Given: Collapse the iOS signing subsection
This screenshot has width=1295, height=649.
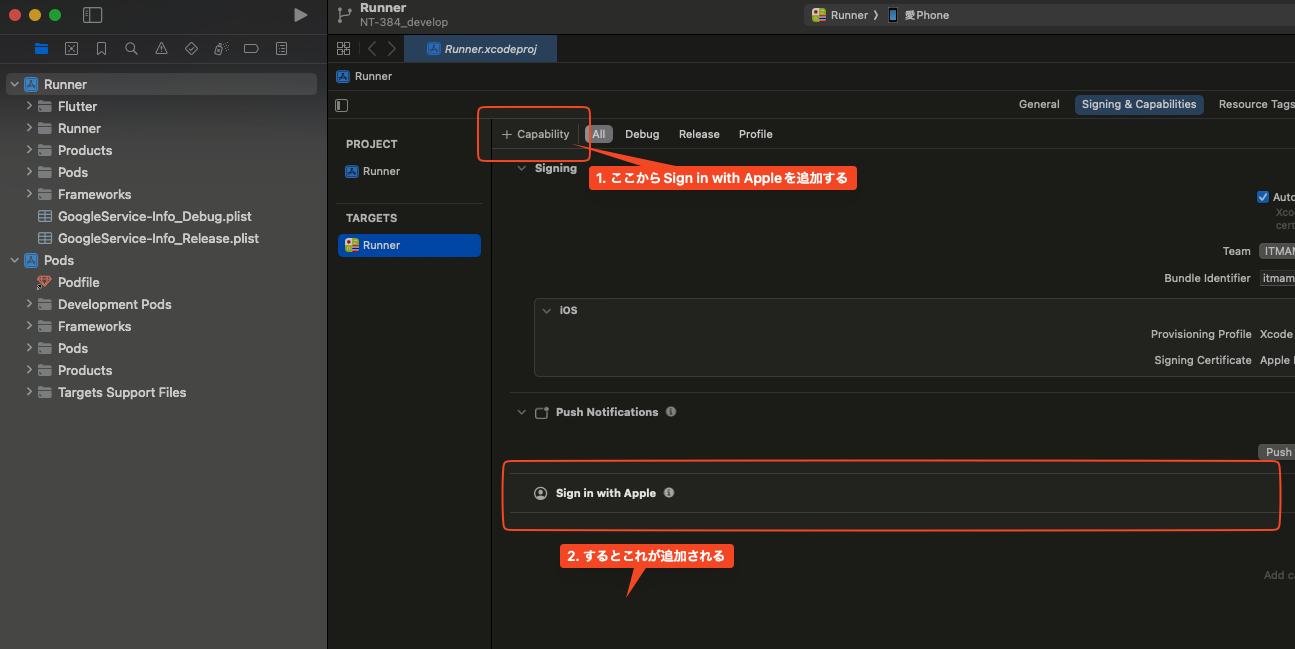Looking at the screenshot, I should tap(546, 310).
